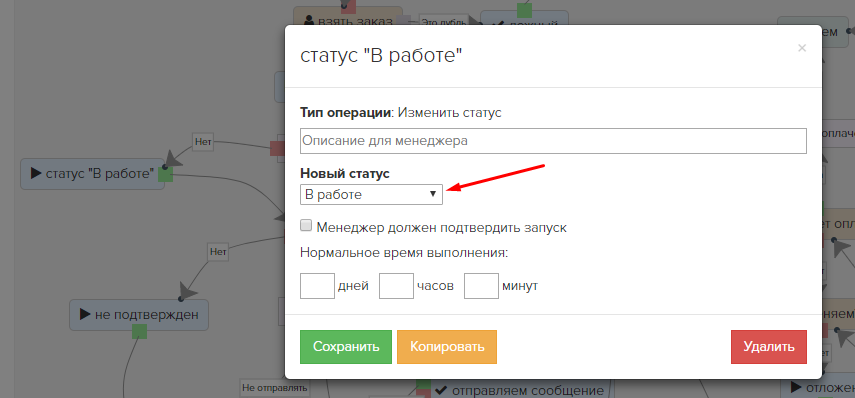The height and width of the screenshot is (398, 855).
Task: Click the manager description input field
Action: click(553, 141)
